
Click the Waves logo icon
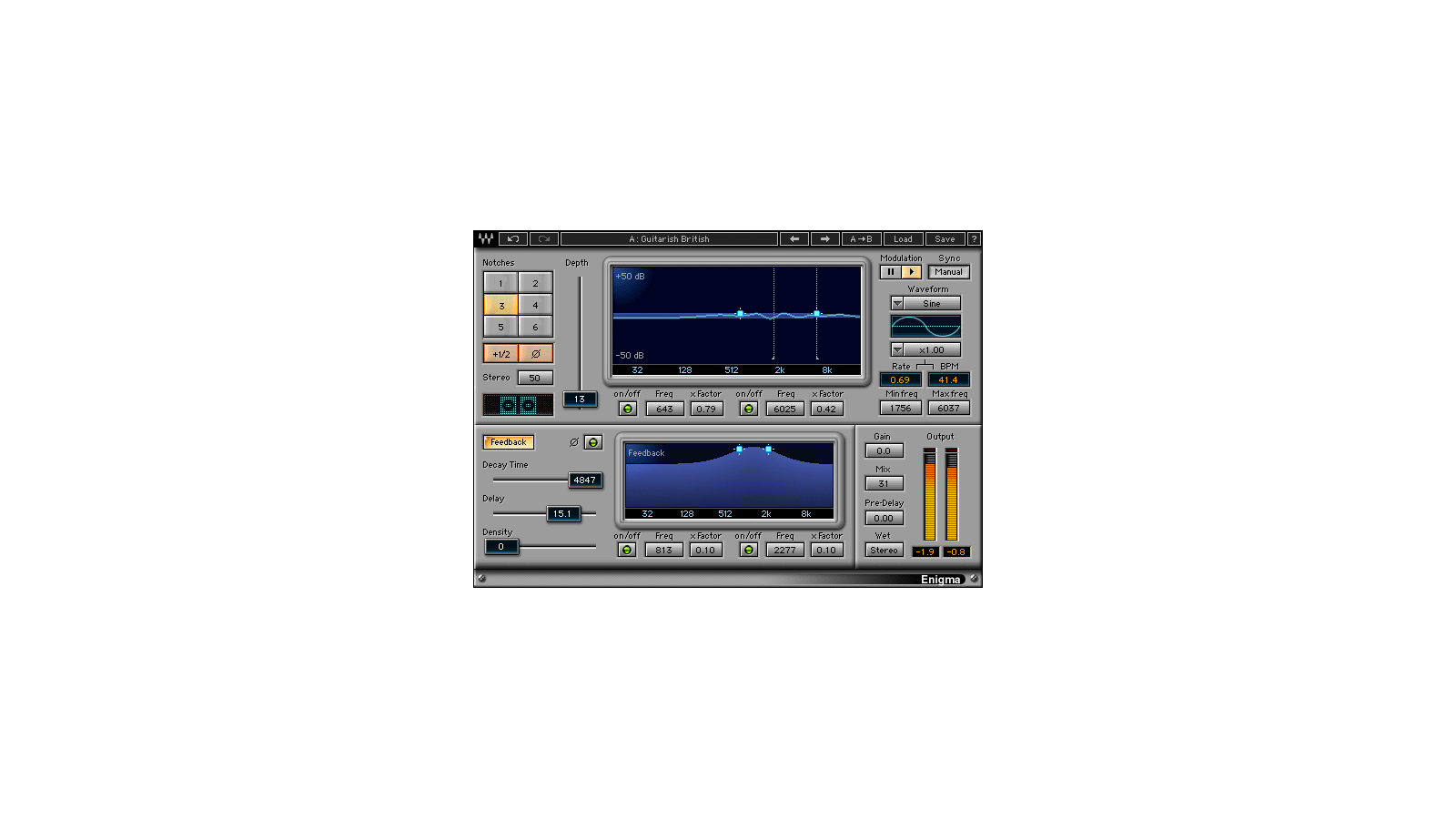point(486,238)
